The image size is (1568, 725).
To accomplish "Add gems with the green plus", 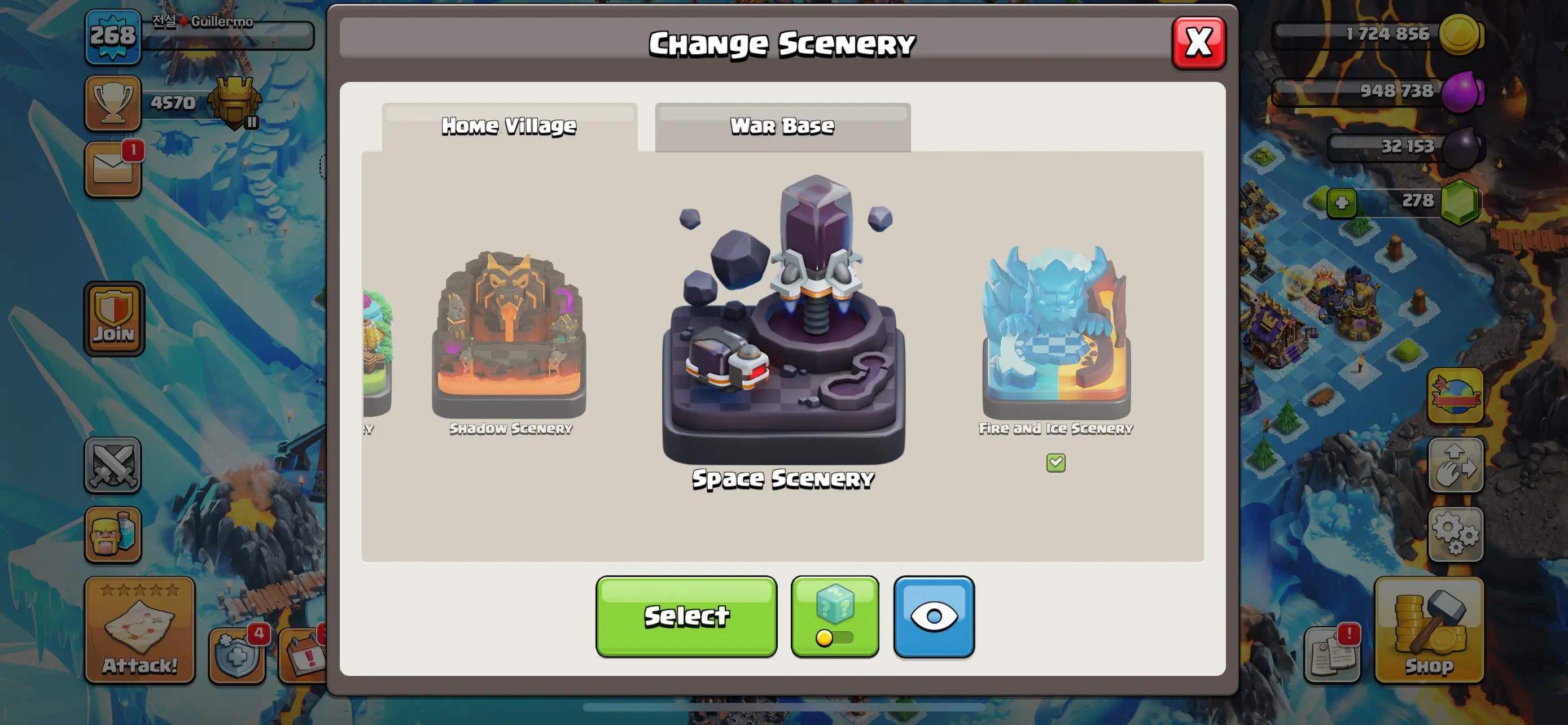I will click(1342, 203).
